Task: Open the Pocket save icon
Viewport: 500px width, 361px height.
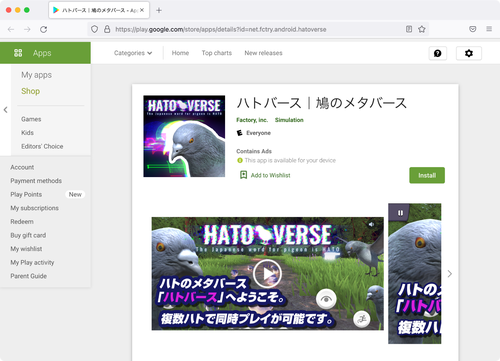Action: [x=473, y=29]
